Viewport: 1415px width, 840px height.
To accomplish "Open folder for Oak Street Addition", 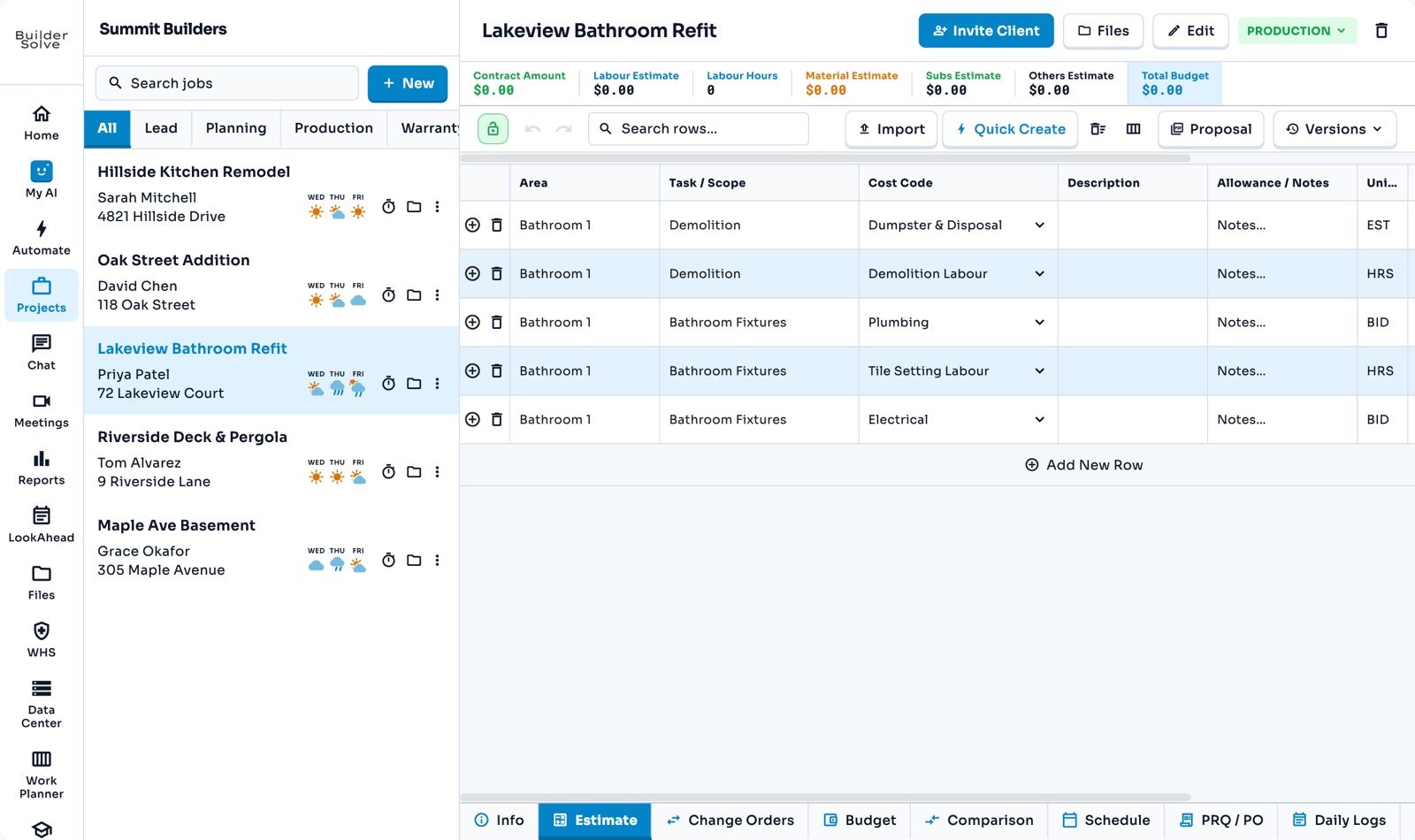I will click(414, 295).
